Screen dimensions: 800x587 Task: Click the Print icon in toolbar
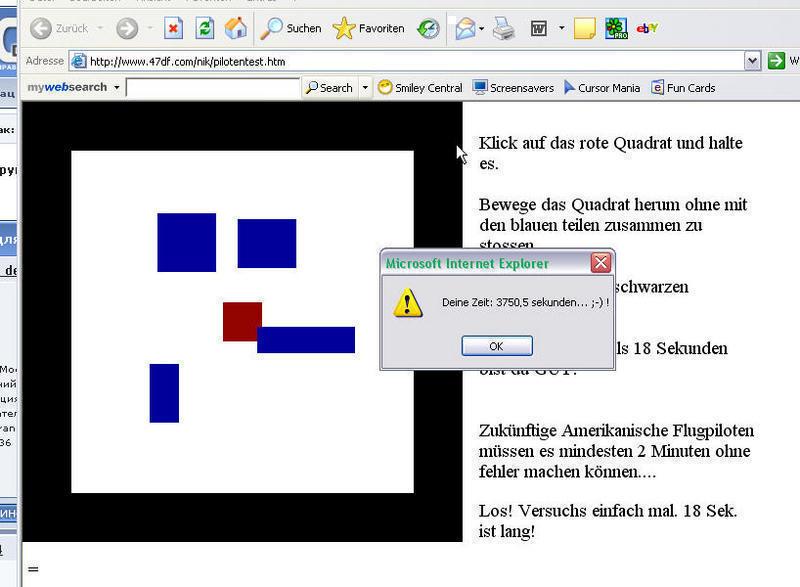coord(504,29)
